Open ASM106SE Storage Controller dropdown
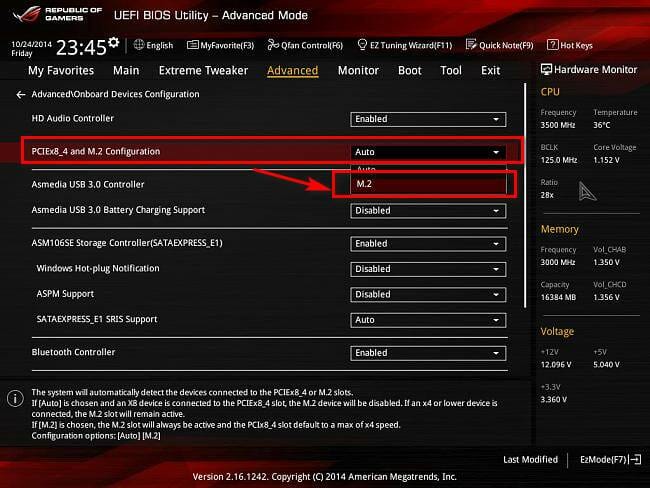The image size is (650, 488). point(428,244)
